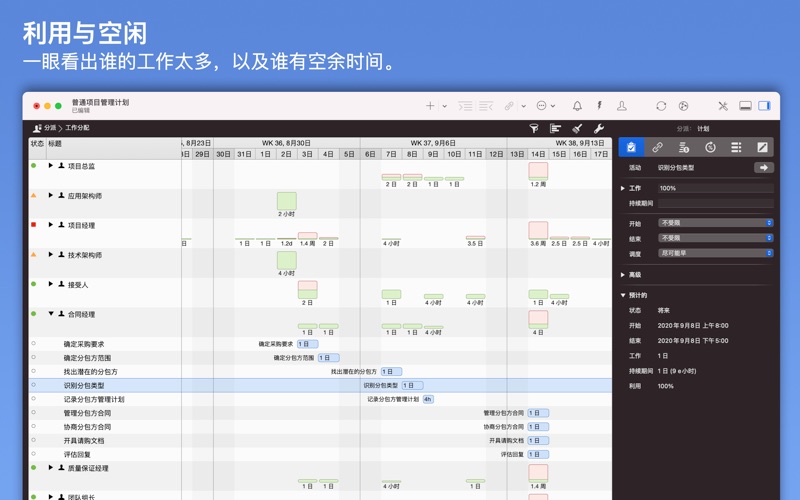Expand the 项目总监 resource row
The width and height of the screenshot is (800, 500).
[51, 166]
